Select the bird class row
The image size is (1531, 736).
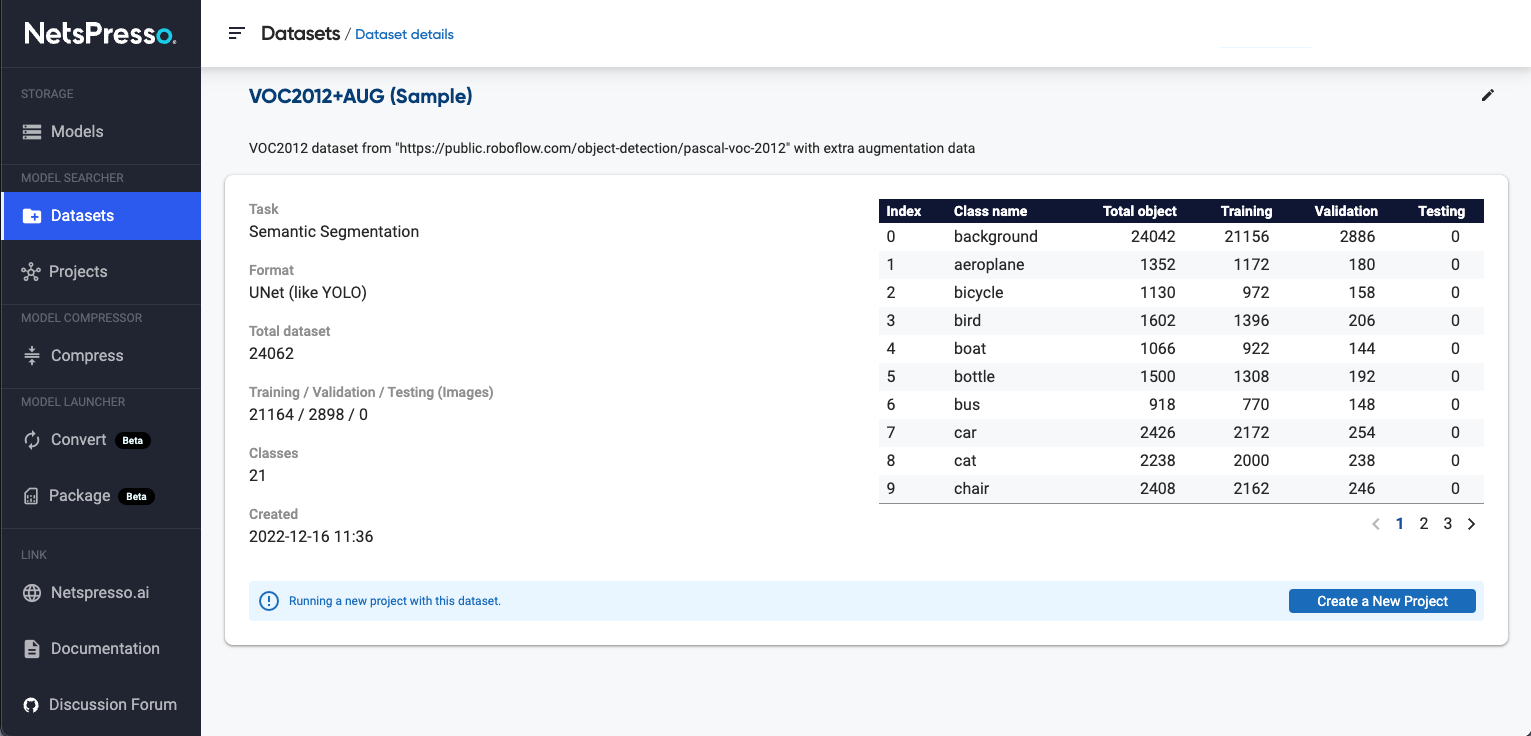1181,321
